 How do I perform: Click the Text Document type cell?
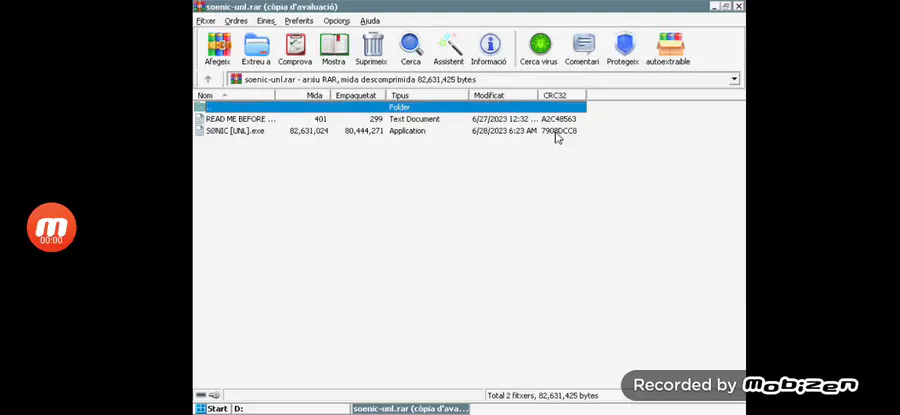coord(414,119)
